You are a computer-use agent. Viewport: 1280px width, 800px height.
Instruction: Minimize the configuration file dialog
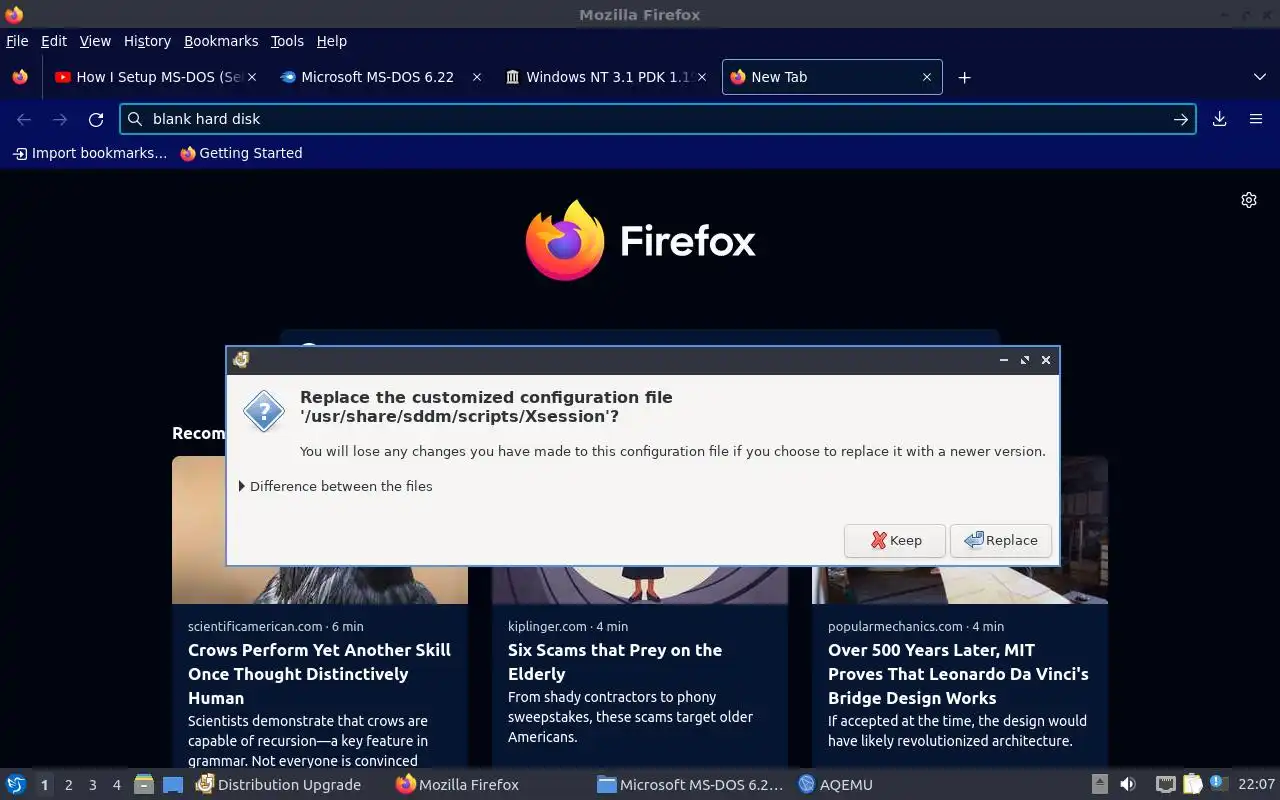(1004, 360)
